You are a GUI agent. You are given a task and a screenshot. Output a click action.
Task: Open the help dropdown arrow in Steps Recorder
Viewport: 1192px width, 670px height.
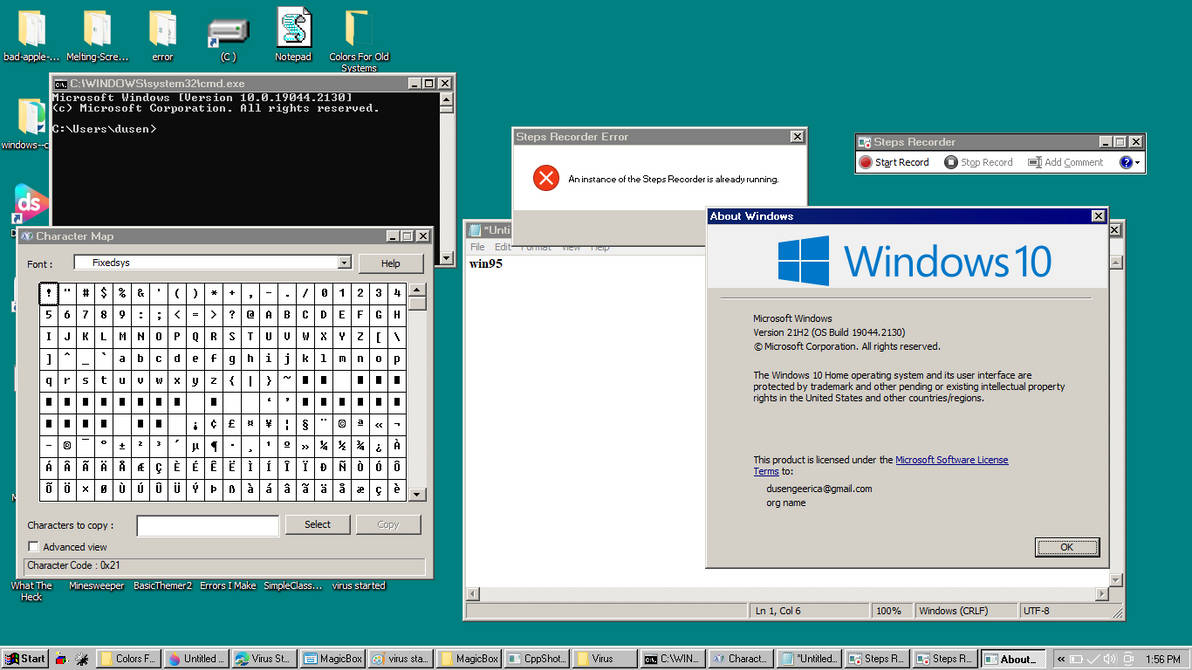point(1137,163)
